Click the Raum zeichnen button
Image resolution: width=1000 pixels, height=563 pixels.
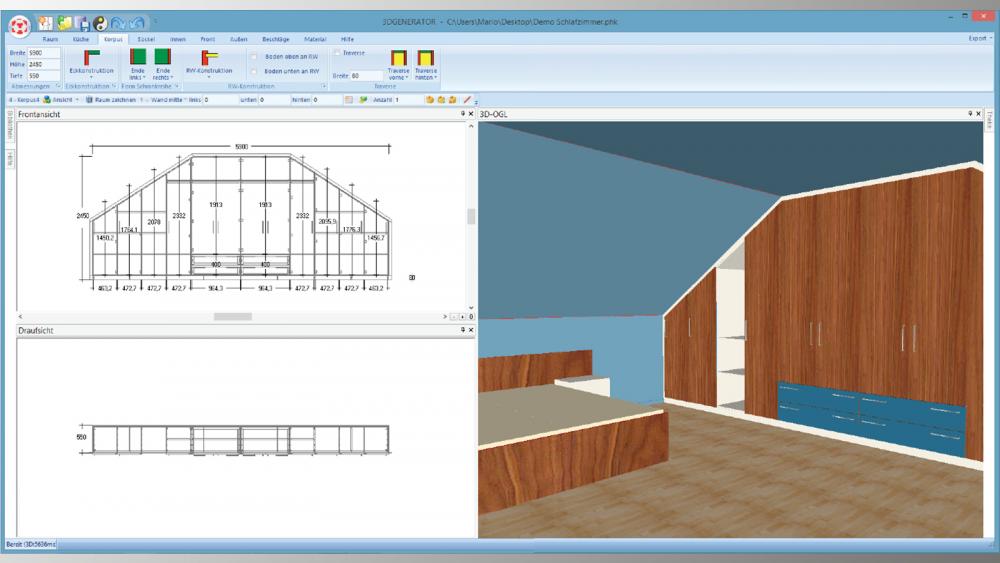[x=110, y=100]
